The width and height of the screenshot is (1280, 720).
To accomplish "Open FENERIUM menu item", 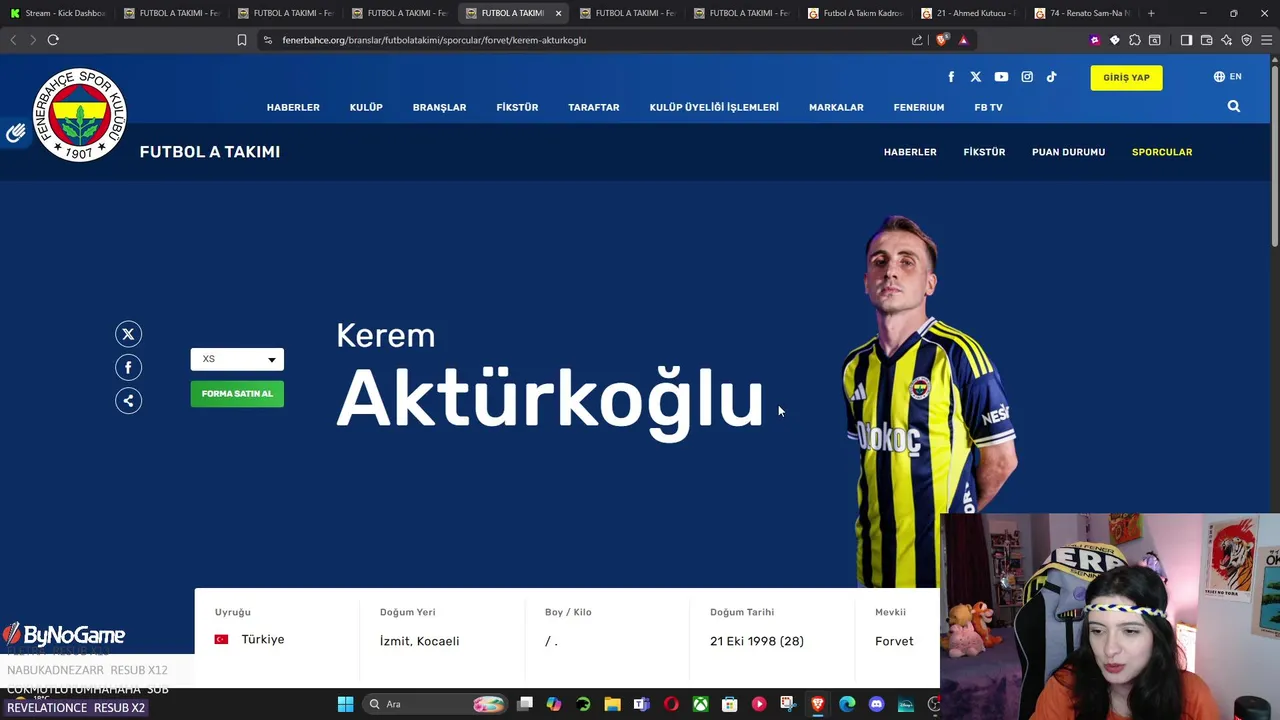I will 919,107.
